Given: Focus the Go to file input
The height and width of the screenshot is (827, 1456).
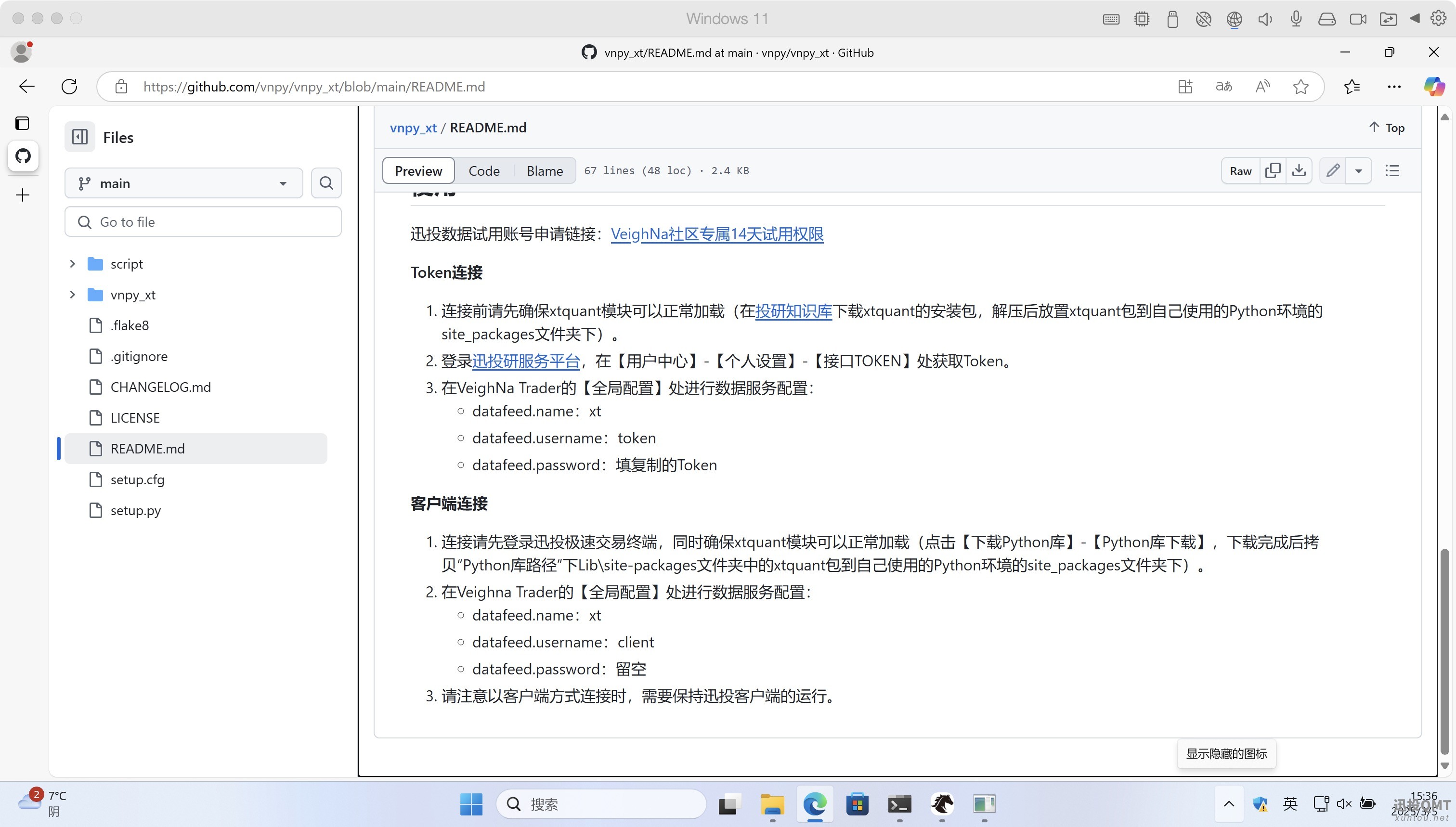Looking at the screenshot, I should 203,221.
